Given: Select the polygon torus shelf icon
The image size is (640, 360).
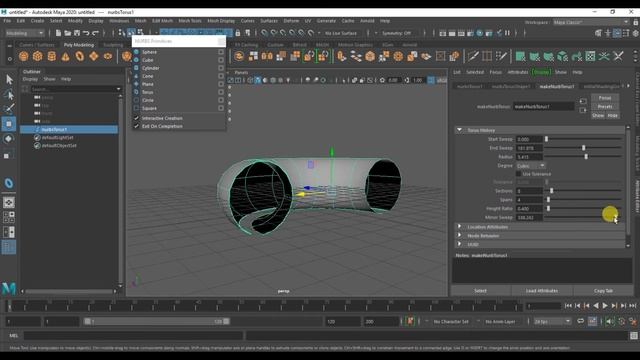Looking at the screenshot, I should (x=80, y=56).
